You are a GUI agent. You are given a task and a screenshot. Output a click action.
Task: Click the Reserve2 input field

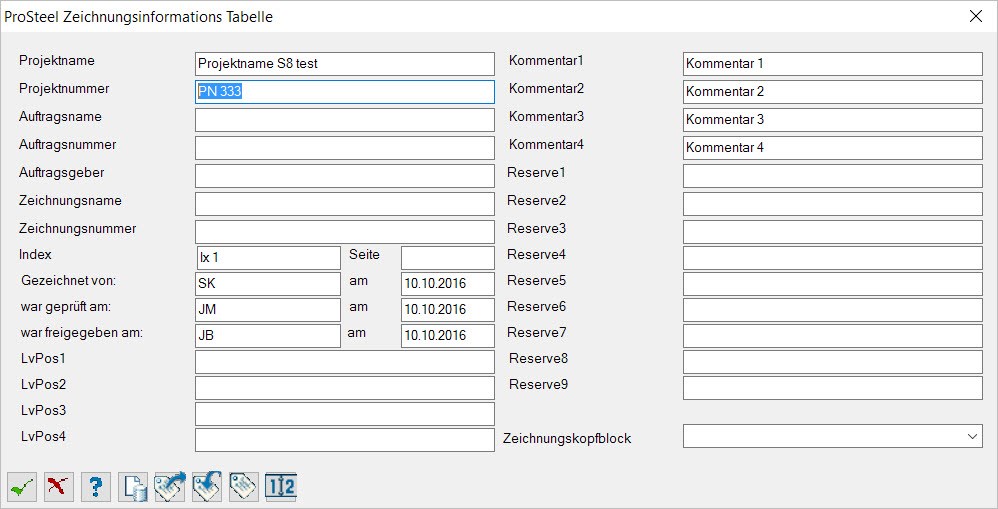(x=833, y=204)
